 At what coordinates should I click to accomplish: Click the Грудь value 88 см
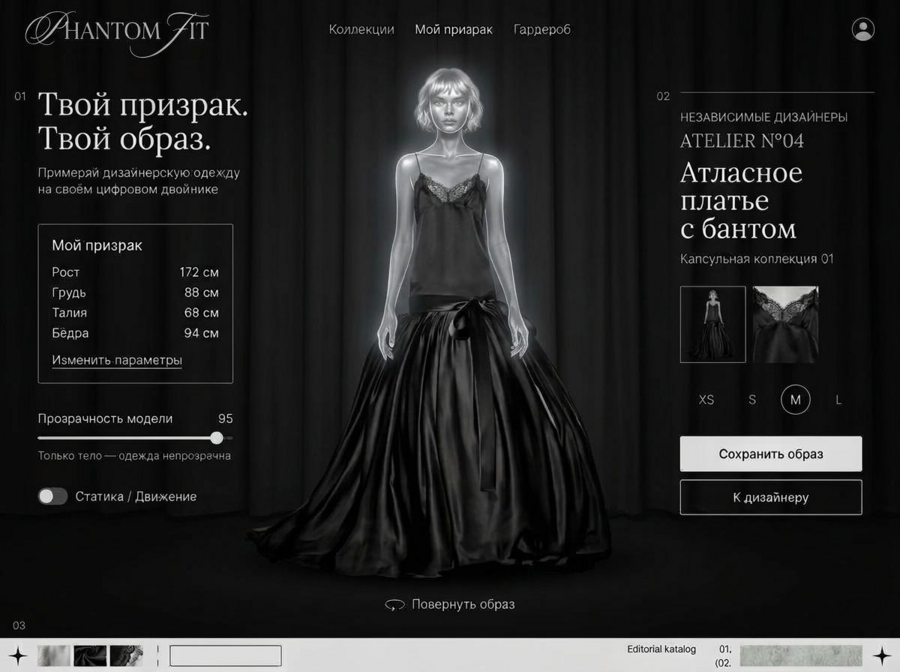click(201, 293)
